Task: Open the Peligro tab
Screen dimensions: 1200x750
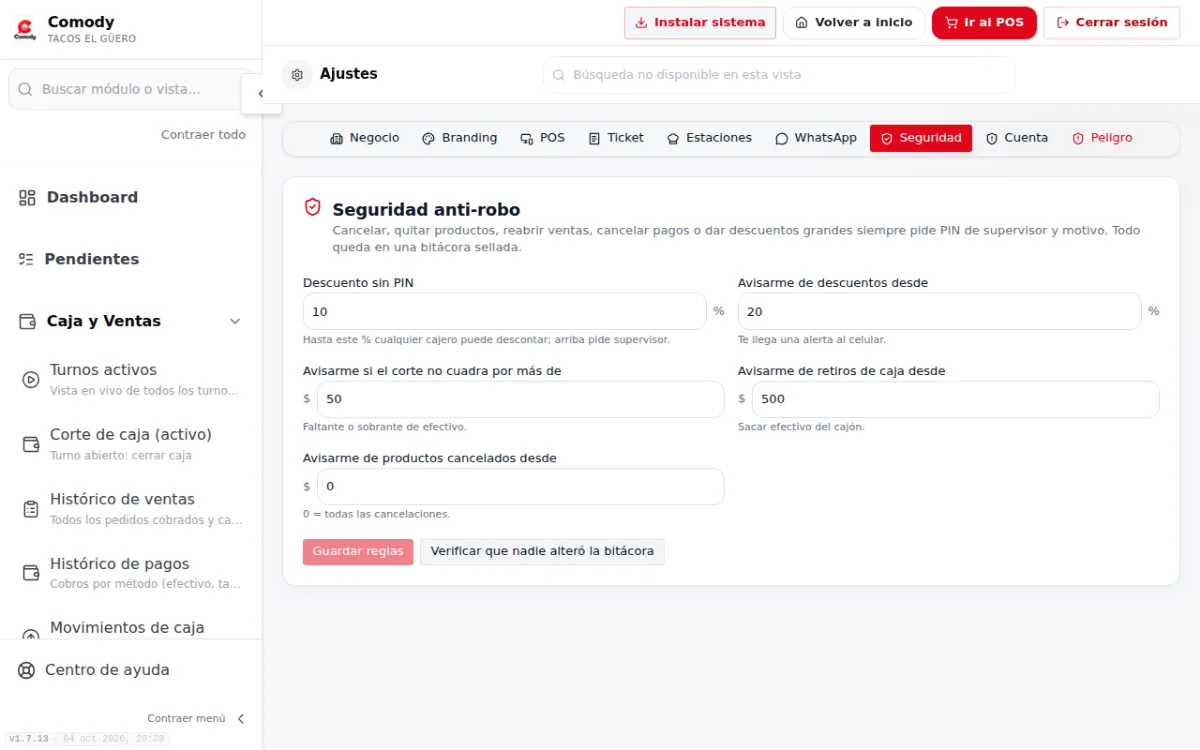Action: [1102, 138]
